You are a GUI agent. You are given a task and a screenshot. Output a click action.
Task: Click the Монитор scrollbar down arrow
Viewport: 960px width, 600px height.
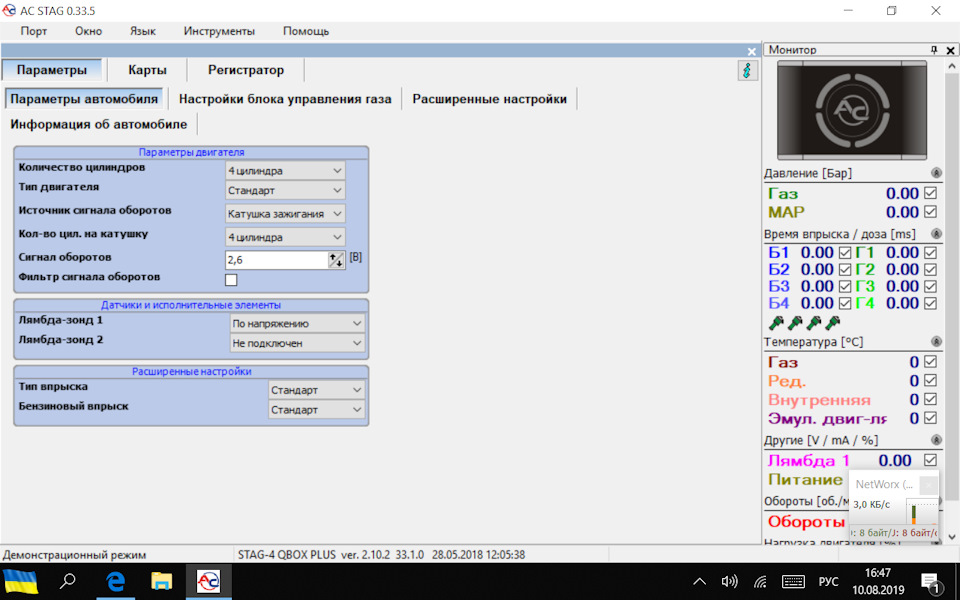(x=951, y=536)
